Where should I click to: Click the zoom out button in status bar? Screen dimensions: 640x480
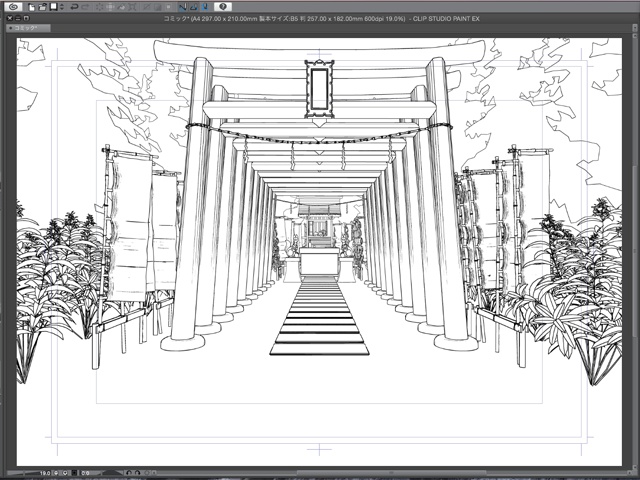tap(56, 473)
